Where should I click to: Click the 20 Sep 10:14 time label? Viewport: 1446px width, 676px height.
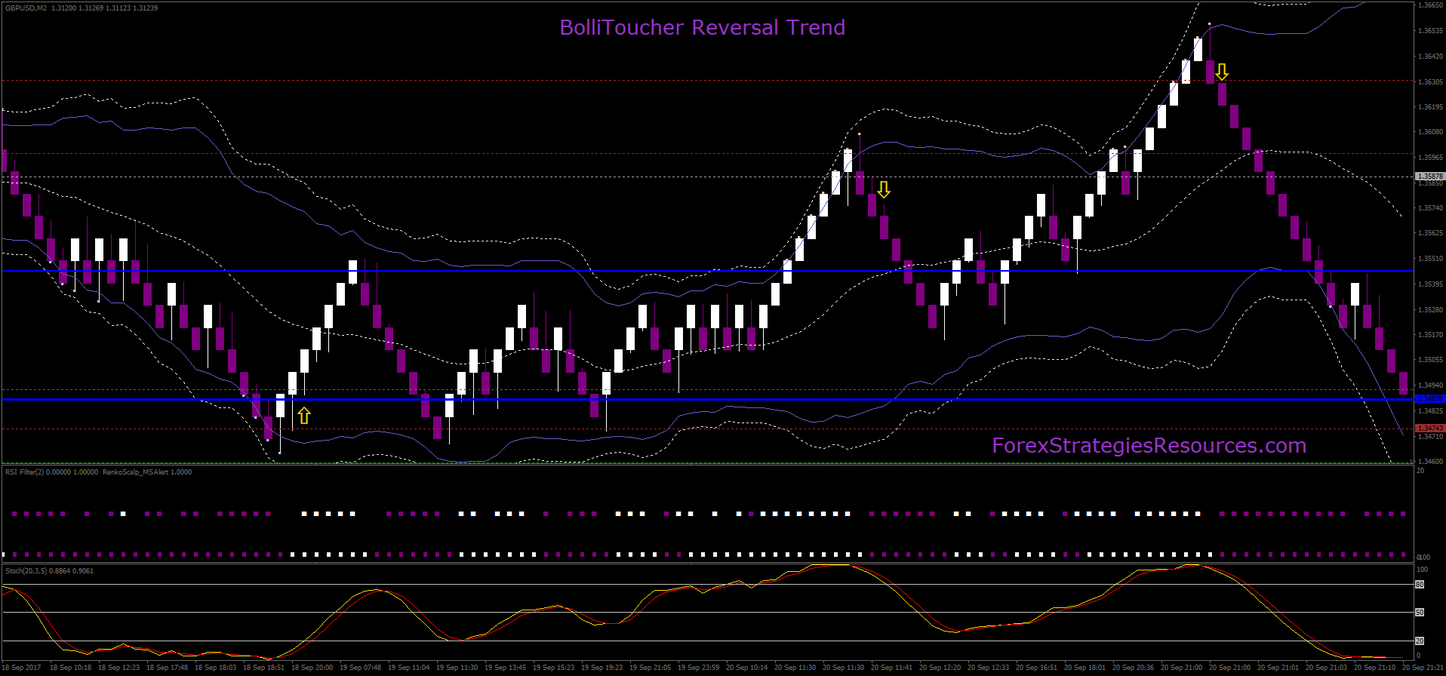746,667
